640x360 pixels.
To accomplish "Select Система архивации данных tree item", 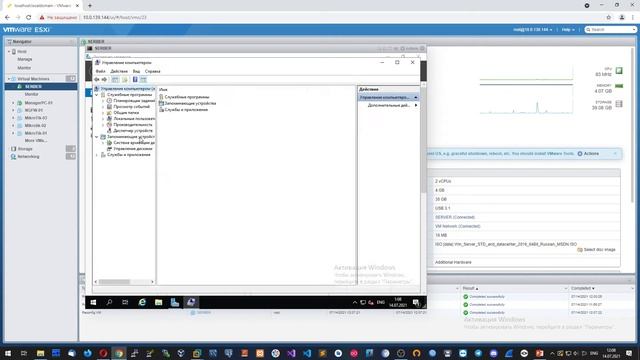I will 131,143.
